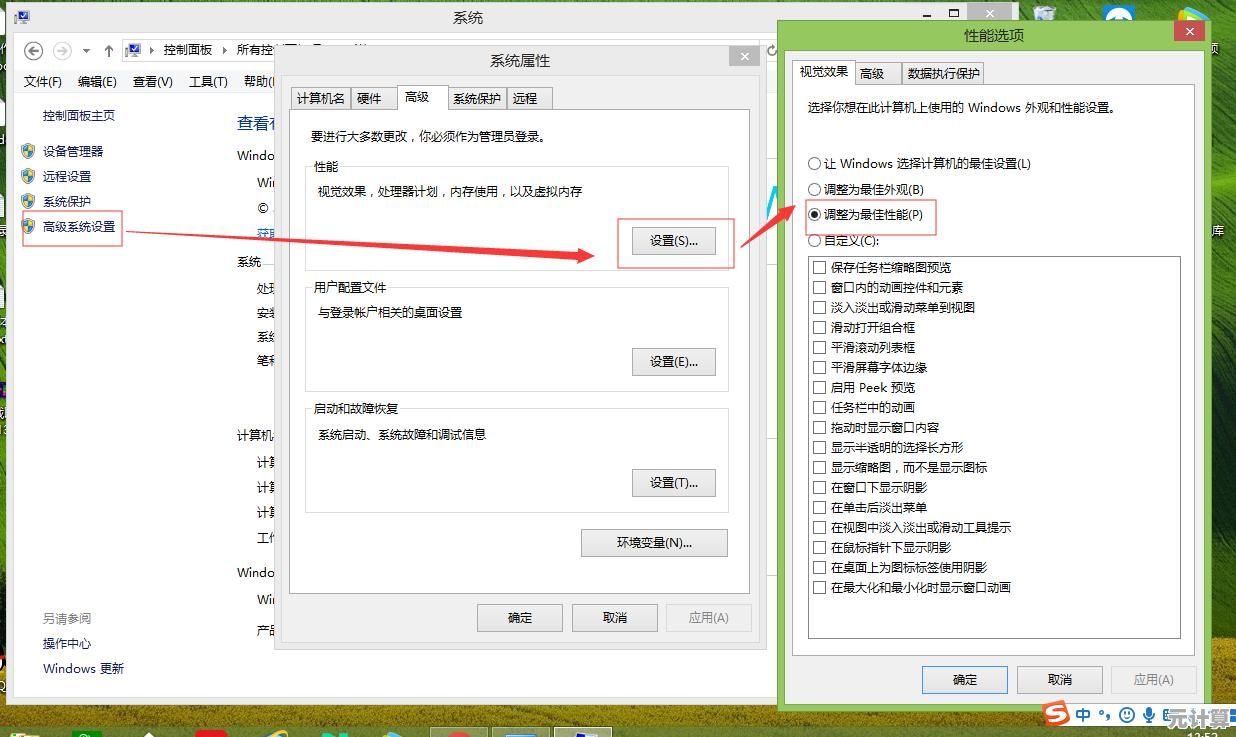Open the recent locations dropdown beside forward arrow
Image resolution: width=1236 pixels, height=737 pixels.
tap(86, 50)
